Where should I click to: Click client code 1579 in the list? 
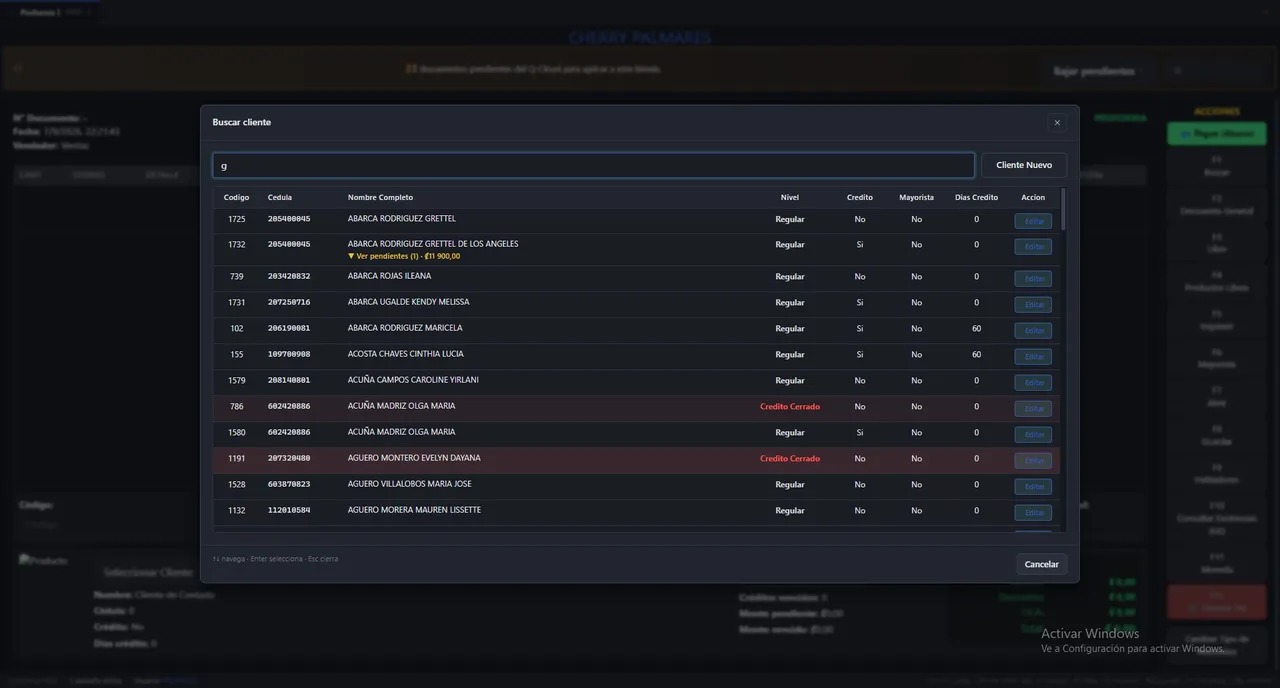[x=236, y=380]
